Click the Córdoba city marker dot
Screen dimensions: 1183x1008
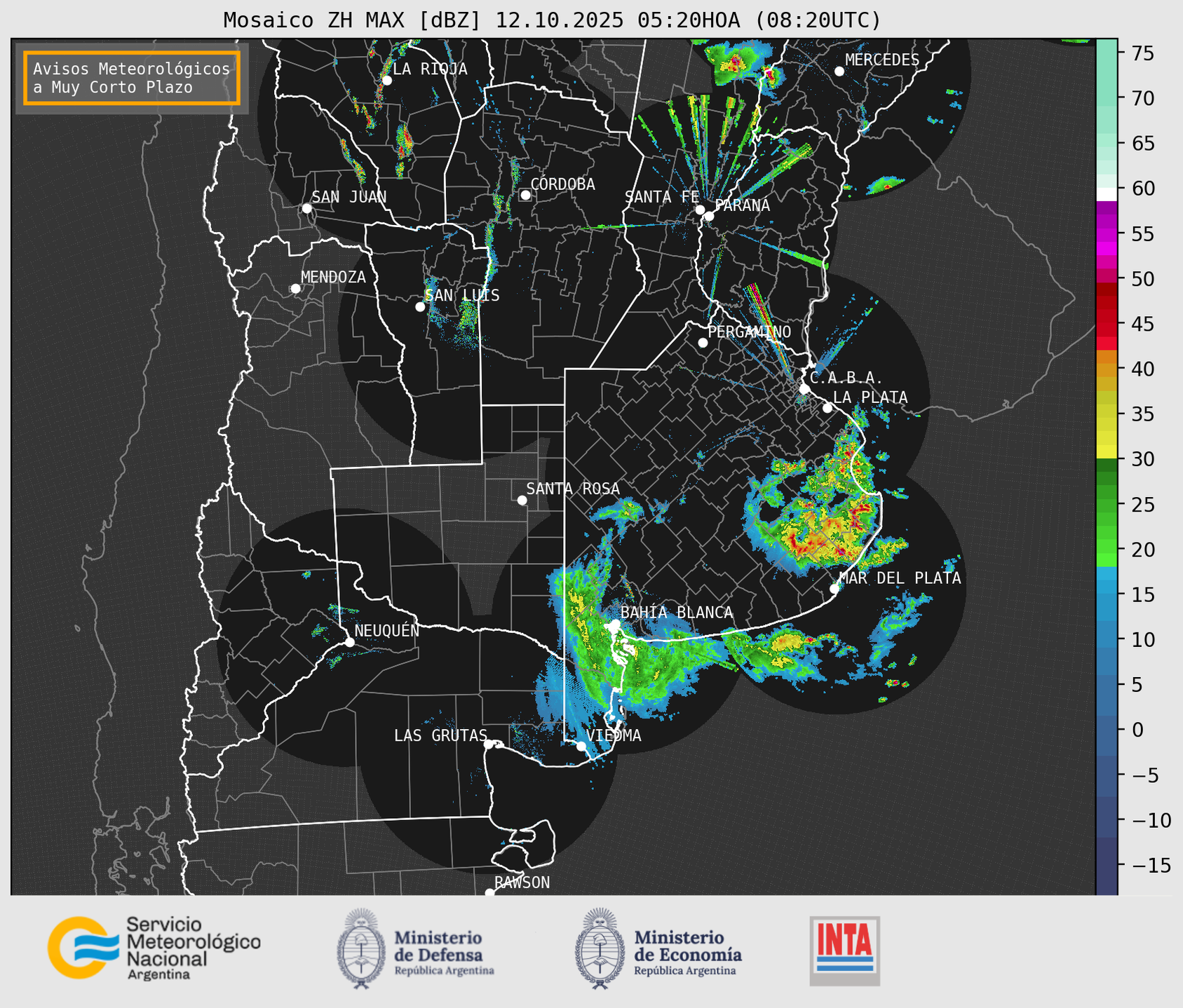[x=525, y=195]
